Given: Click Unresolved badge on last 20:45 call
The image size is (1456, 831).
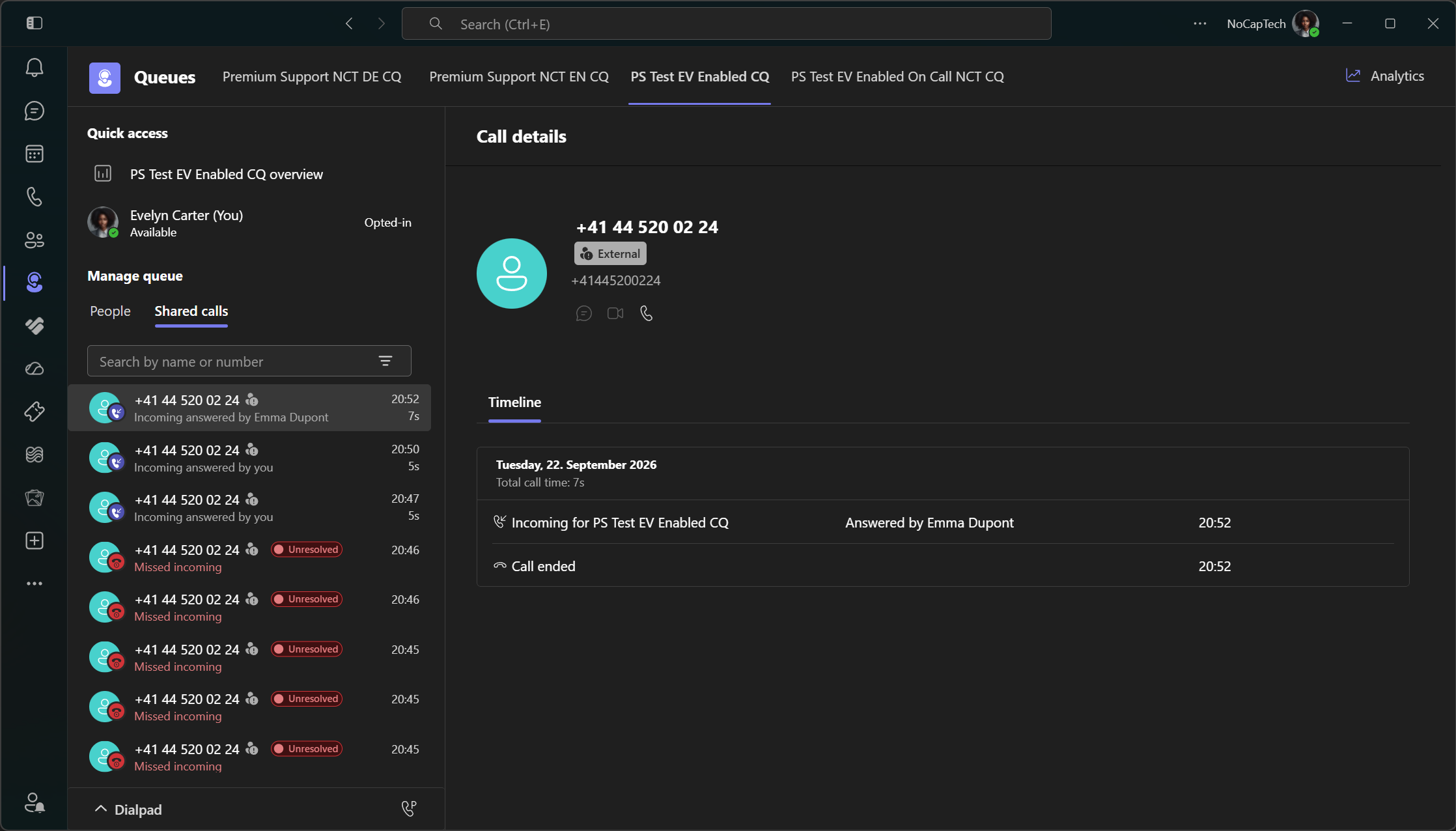Looking at the screenshot, I should pos(307,749).
